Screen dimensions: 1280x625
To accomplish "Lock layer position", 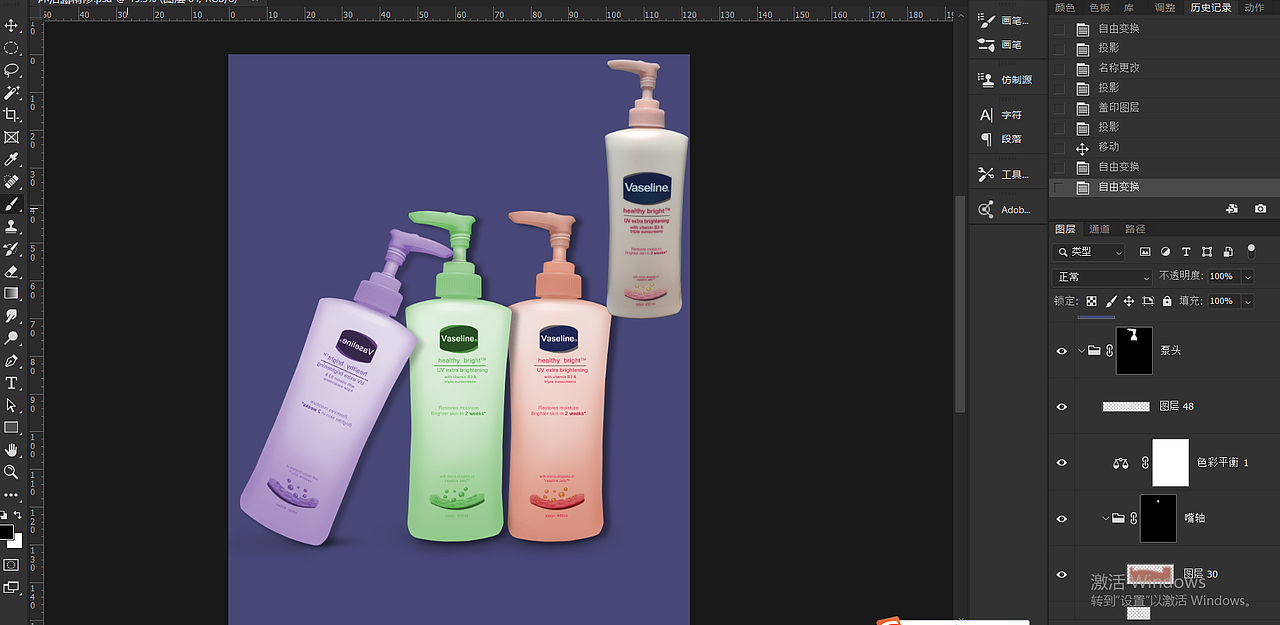I will [1129, 301].
